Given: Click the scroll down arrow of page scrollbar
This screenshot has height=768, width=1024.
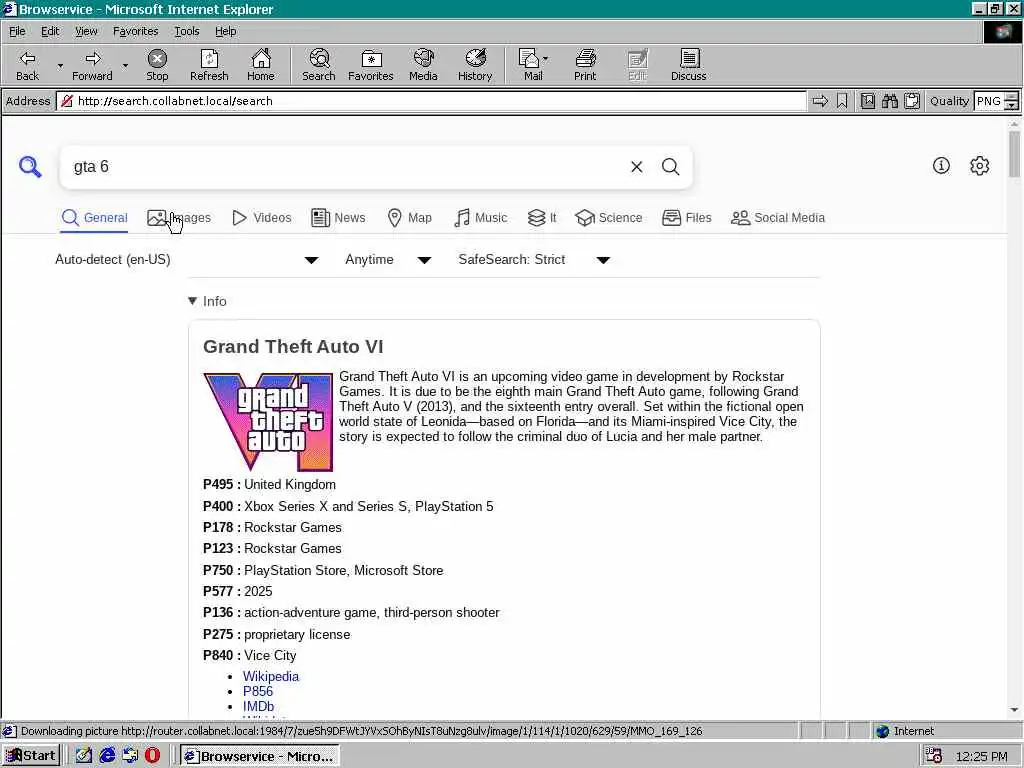Looking at the screenshot, I should pyautogui.click(x=1014, y=710).
